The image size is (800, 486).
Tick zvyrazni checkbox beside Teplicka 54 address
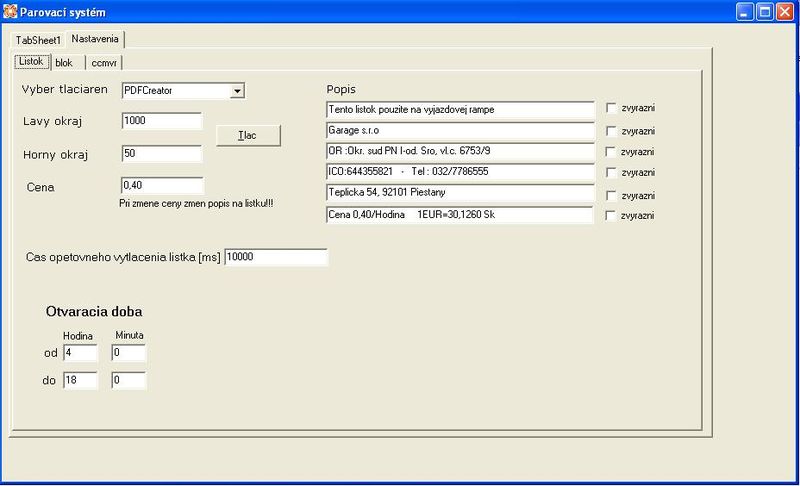611,195
